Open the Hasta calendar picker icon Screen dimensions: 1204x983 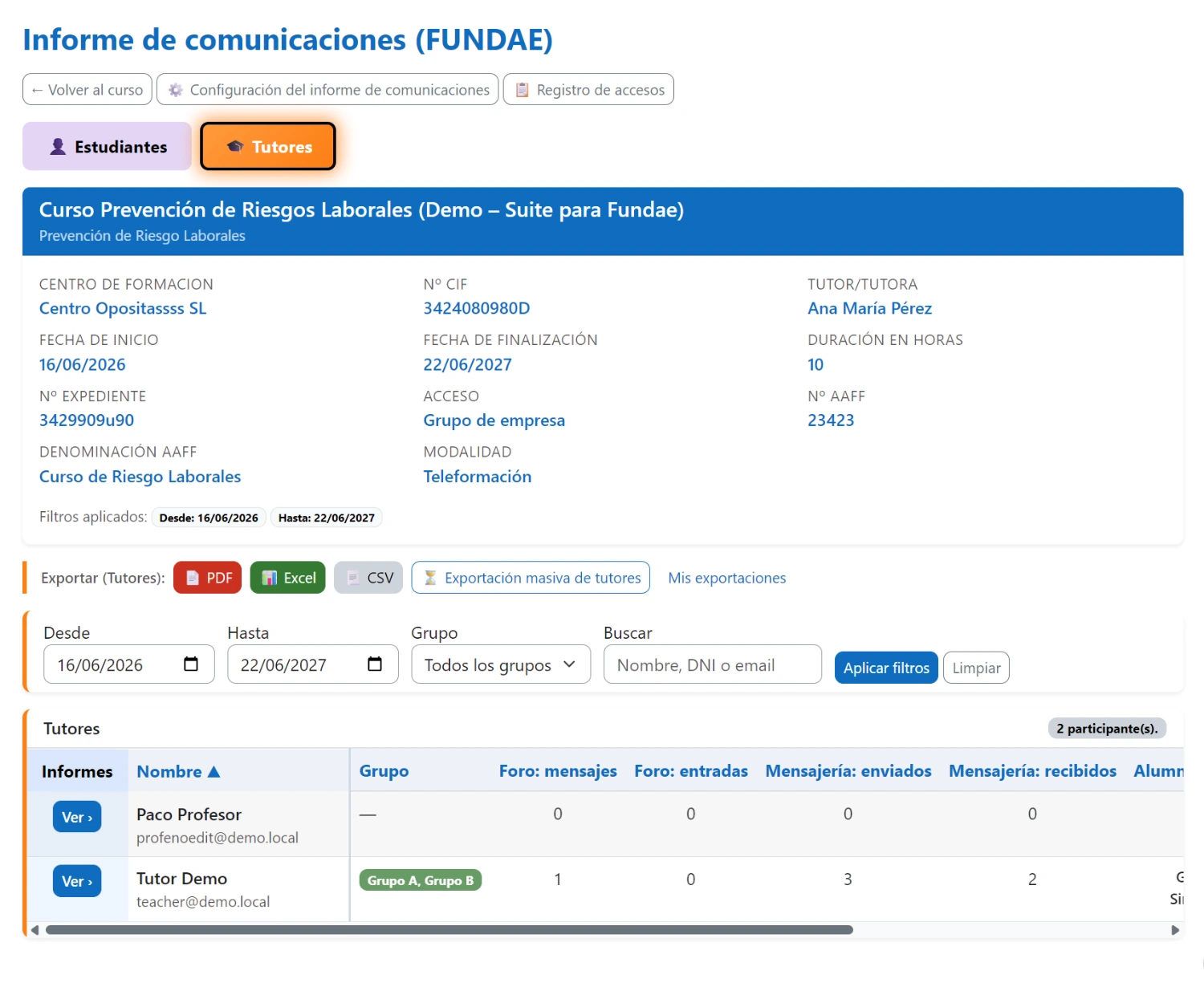(x=375, y=664)
